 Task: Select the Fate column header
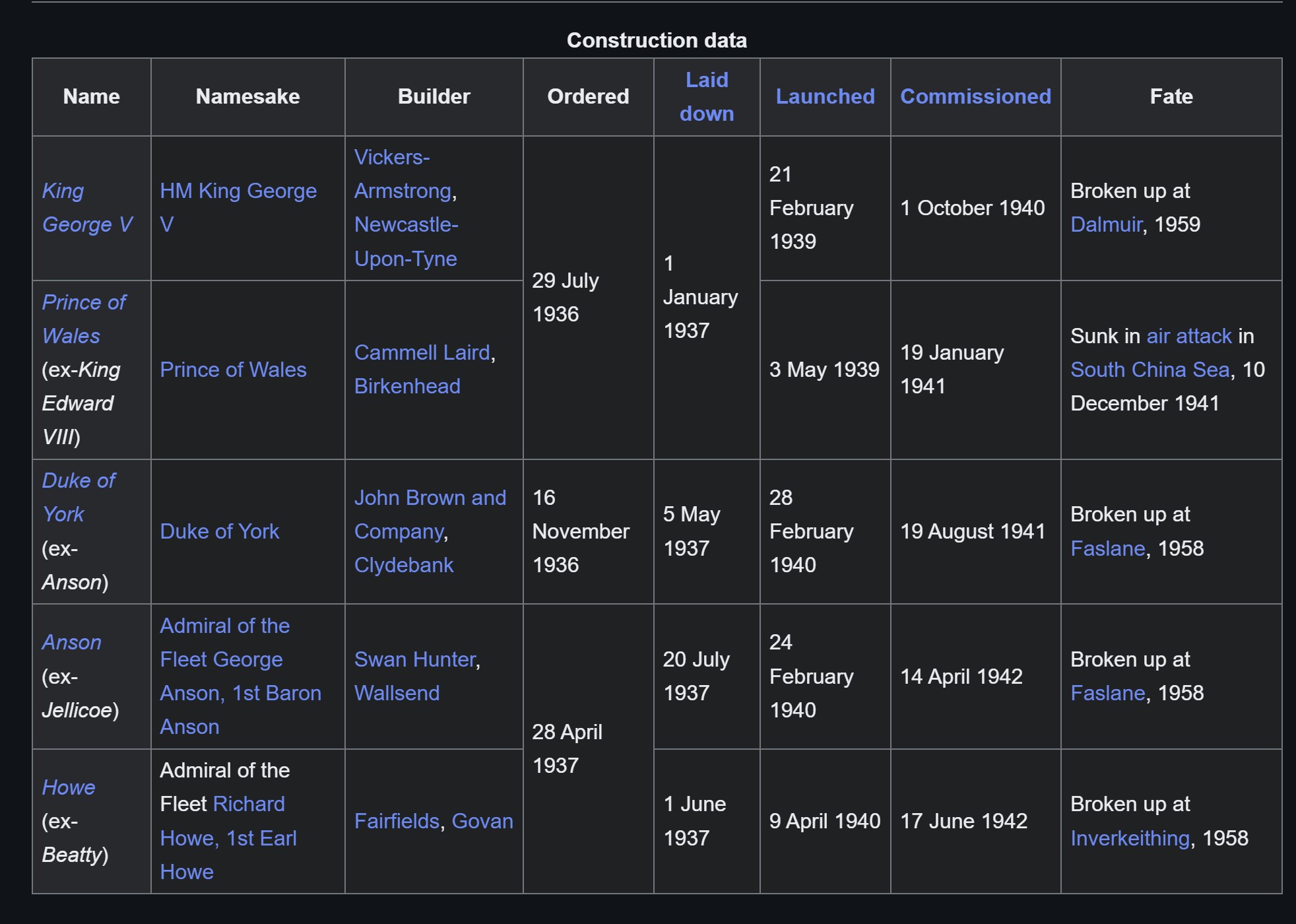pos(1171,97)
